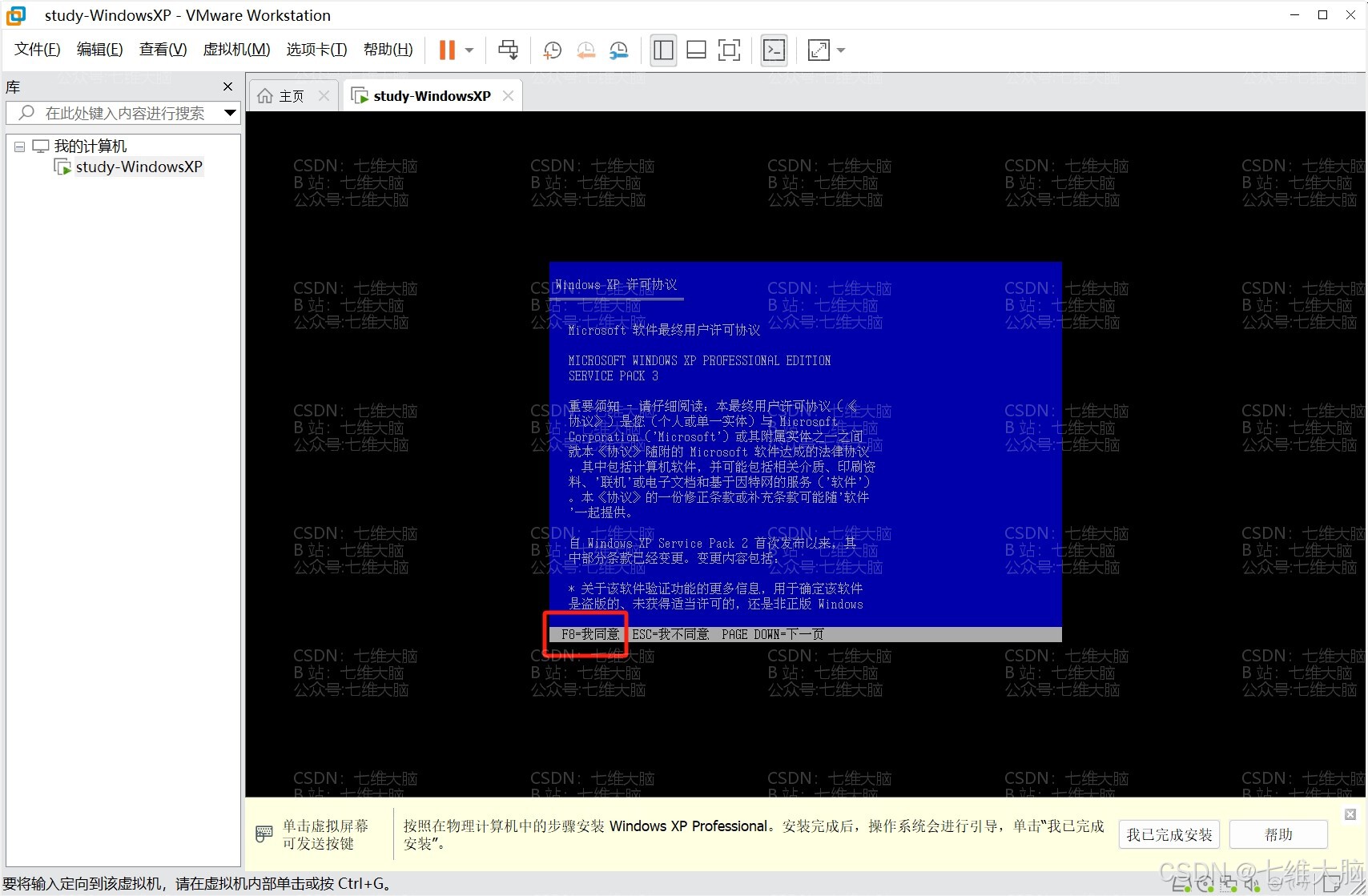Pause the virtual machine with the orange pause icon
This screenshot has height=896, width=1368.
[x=447, y=50]
